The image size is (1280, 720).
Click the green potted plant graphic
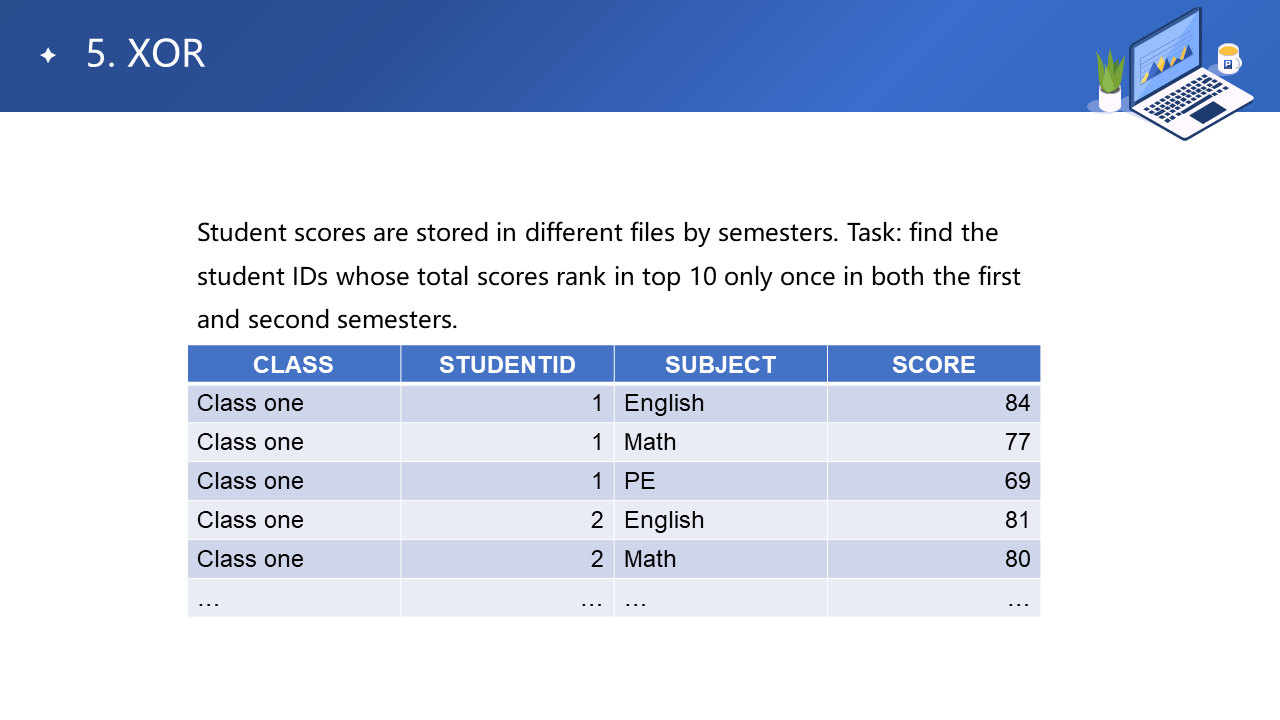1110,78
